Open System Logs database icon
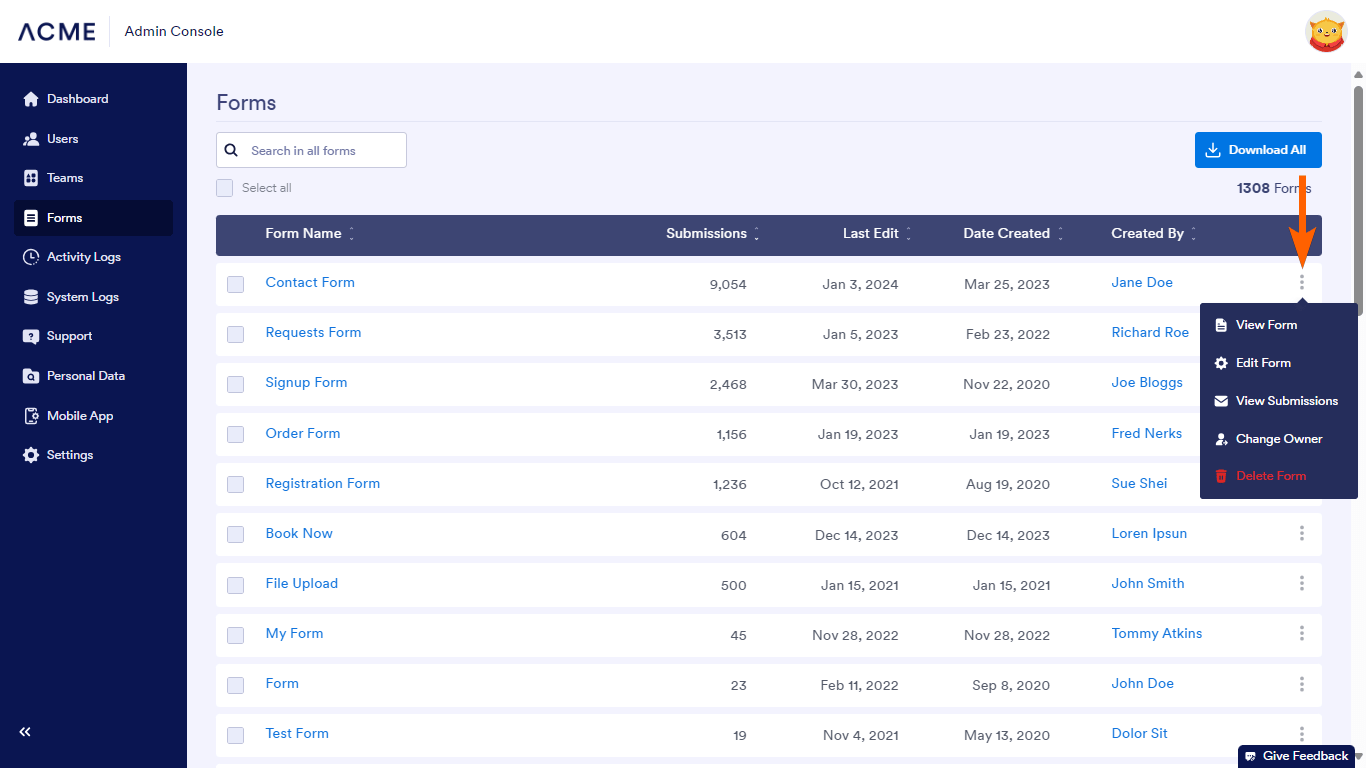 (31, 297)
